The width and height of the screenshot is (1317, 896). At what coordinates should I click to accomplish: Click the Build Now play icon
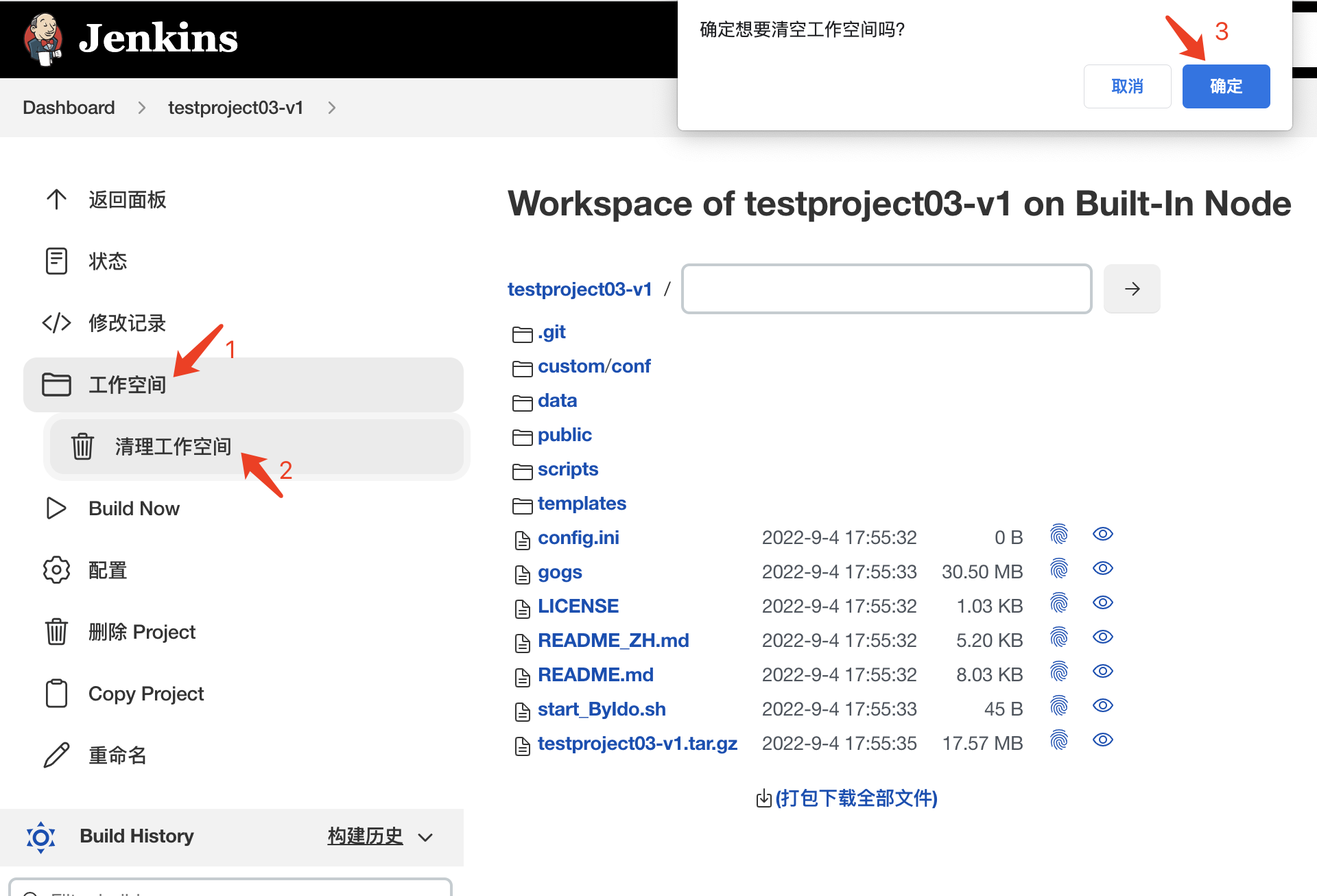click(56, 508)
